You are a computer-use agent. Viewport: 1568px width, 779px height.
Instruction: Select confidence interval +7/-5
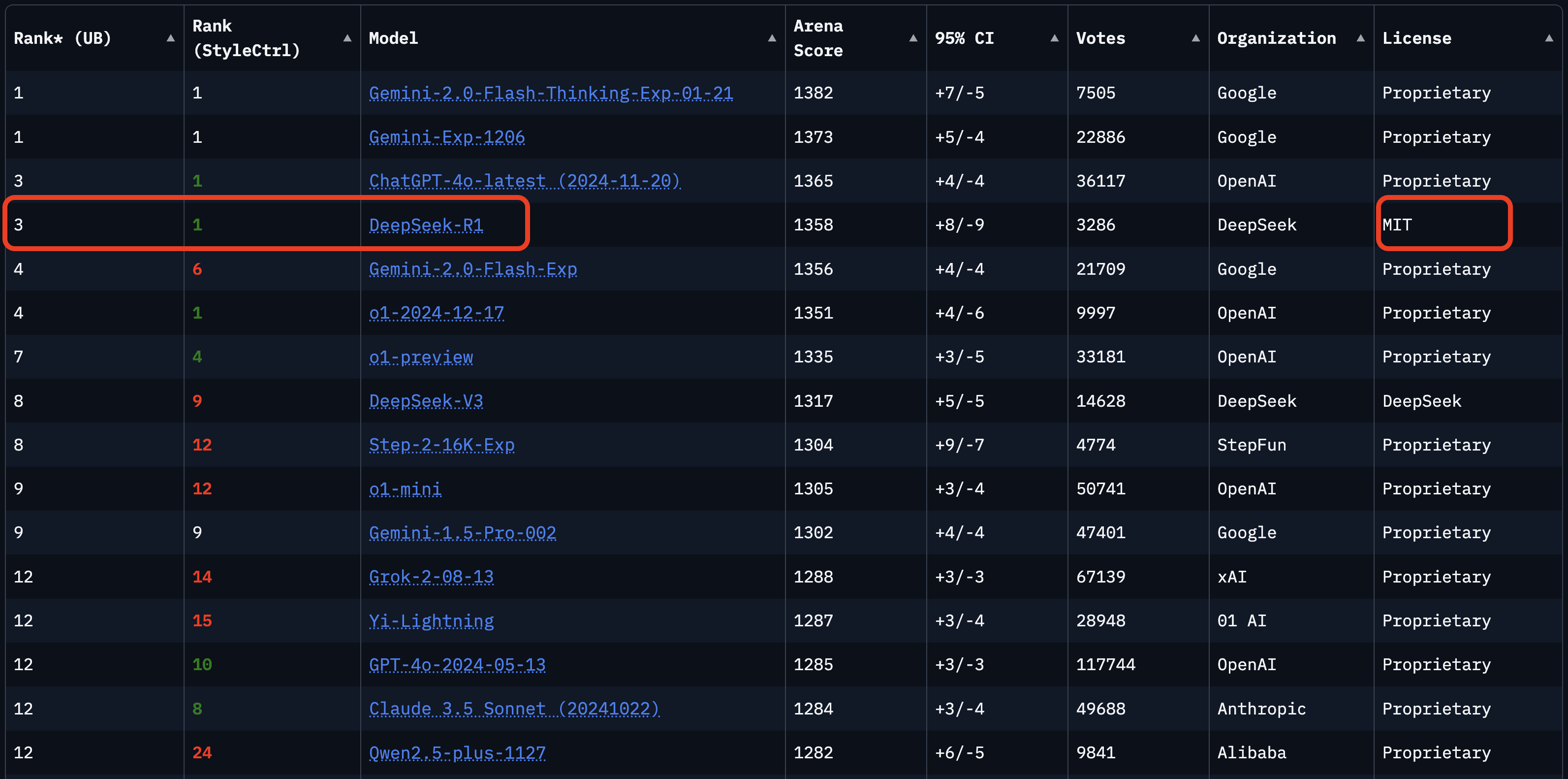click(x=959, y=93)
